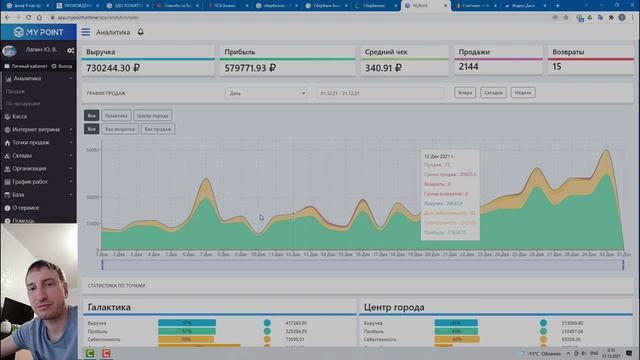Click the Интернет витрина globe icon
The image size is (640, 360).
pos(7,130)
